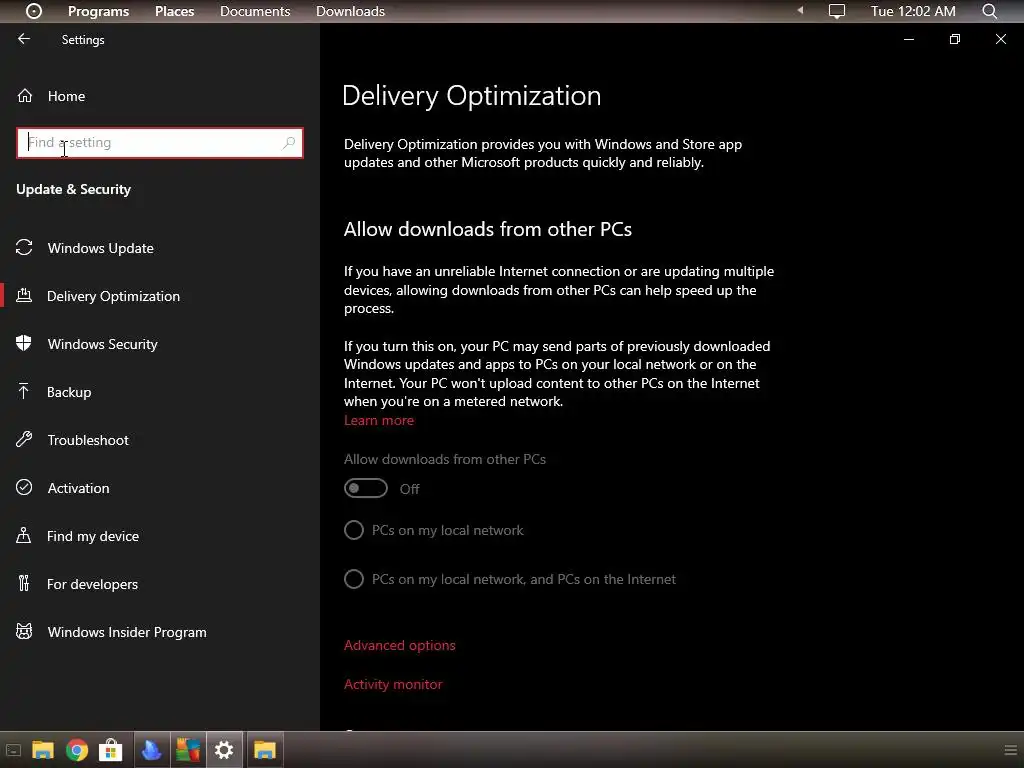1024x768 pixels.
Task: Open the File Explorer icon right of Settings gear
Action: tap(265, 750)
